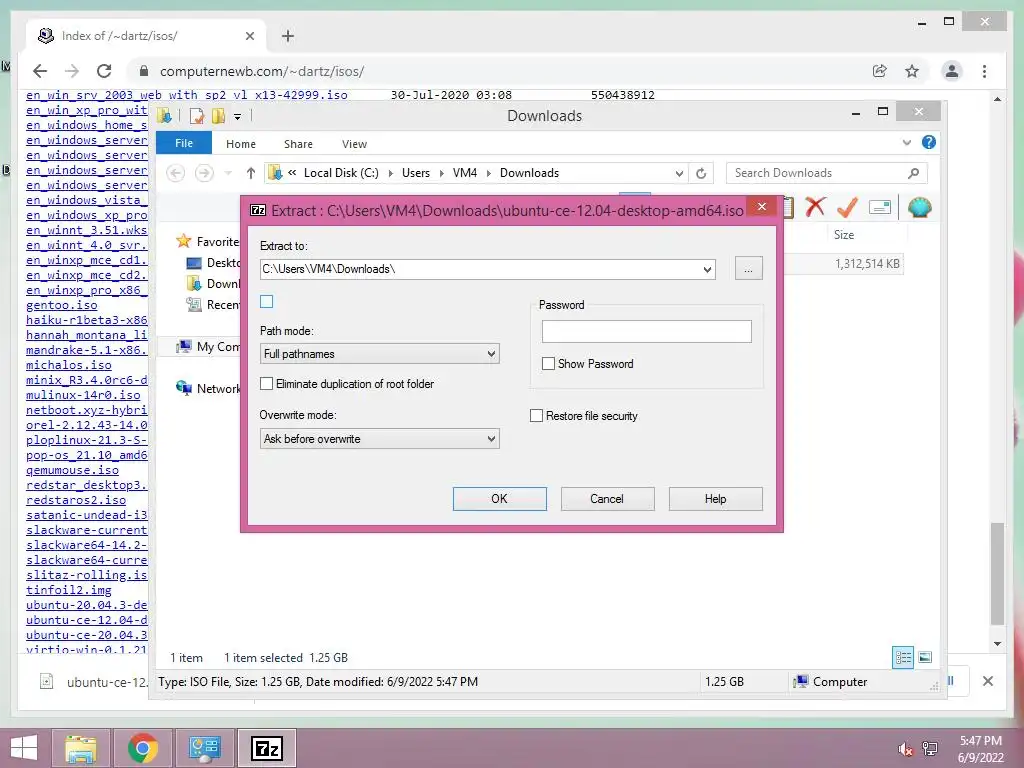The height and width of the screenshot is (768, 1024).
Task: Select Local Disk (C:) in the breadcrumb
Action: [x=341, y=173]
